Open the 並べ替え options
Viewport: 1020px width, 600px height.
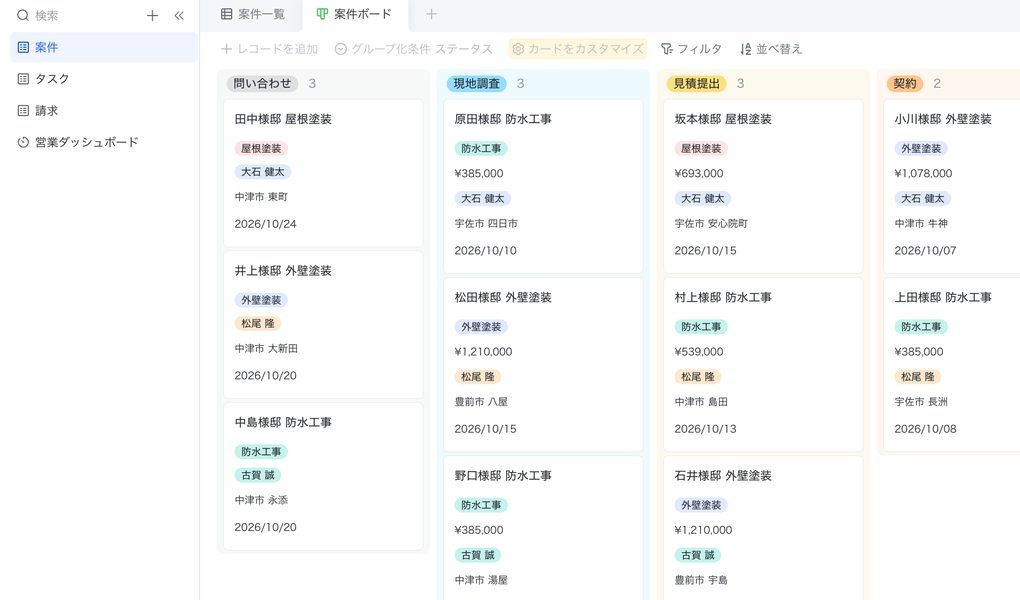772,49
